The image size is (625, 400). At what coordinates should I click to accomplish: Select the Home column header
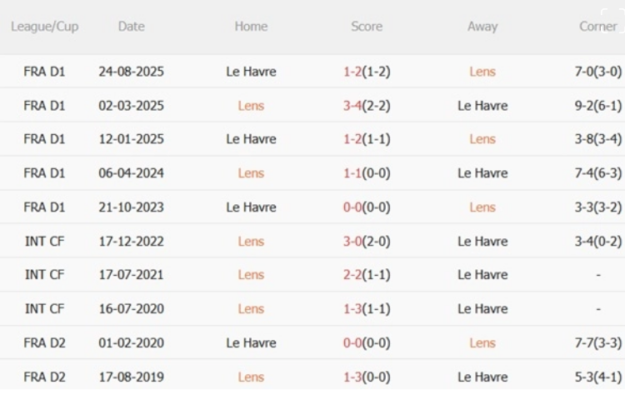(251, 27)
